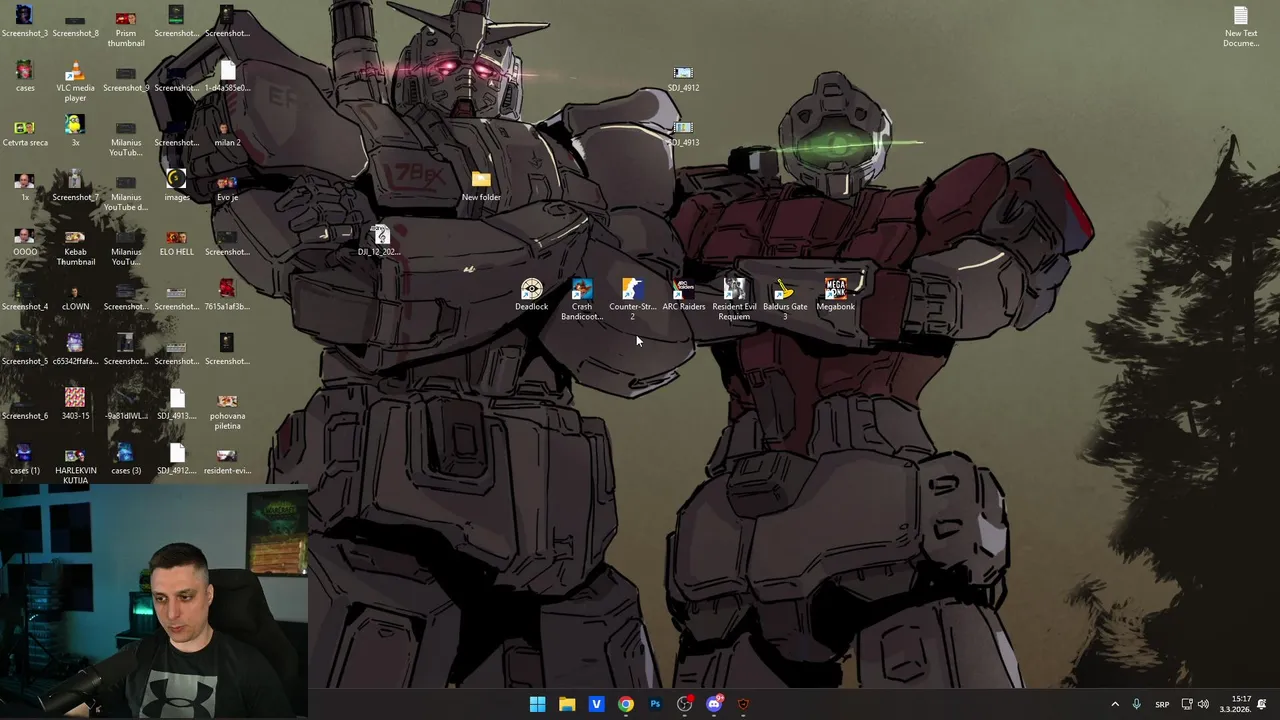Select the SDJ_4913 image file near the robot's head
Screen dimensions: 1280x720
point(683,133)
